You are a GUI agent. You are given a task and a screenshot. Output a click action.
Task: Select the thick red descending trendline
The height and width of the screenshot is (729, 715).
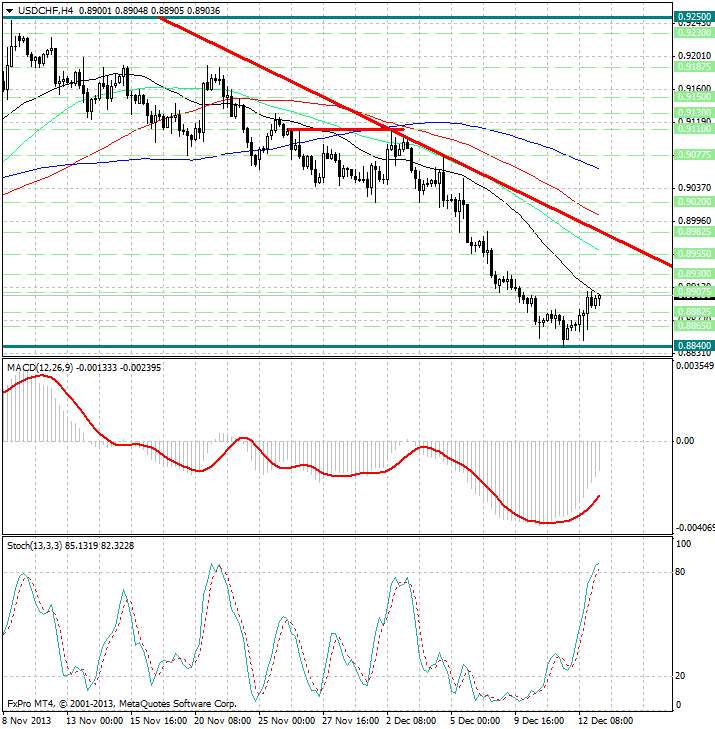[414, 140]
